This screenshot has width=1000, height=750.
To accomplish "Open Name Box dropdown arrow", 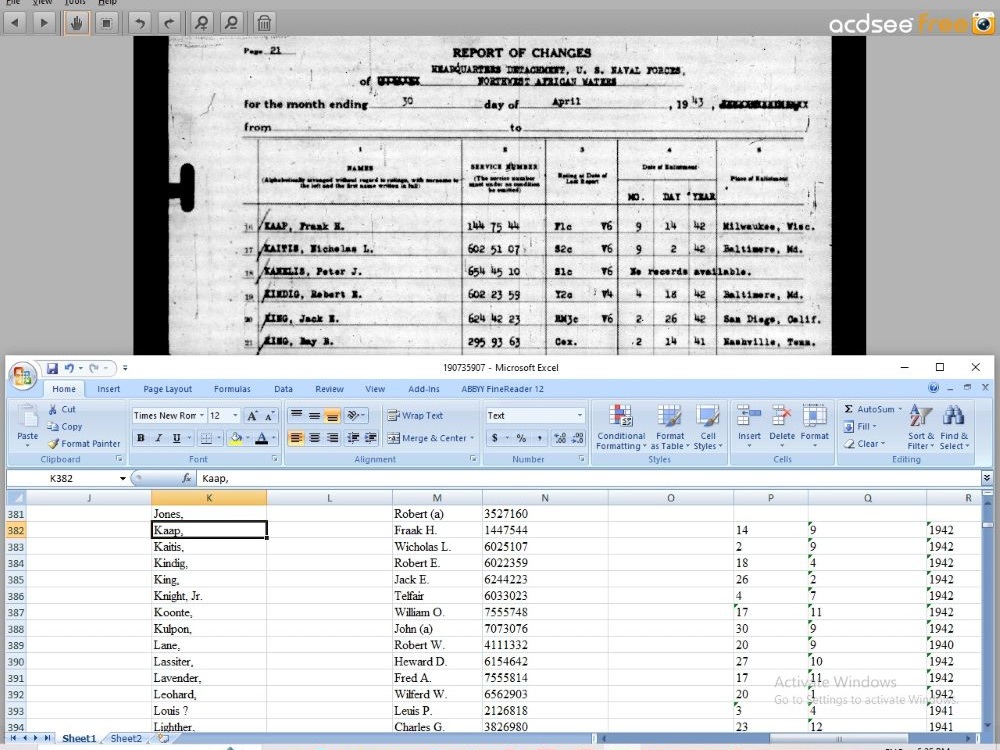I will click(122, 478).
